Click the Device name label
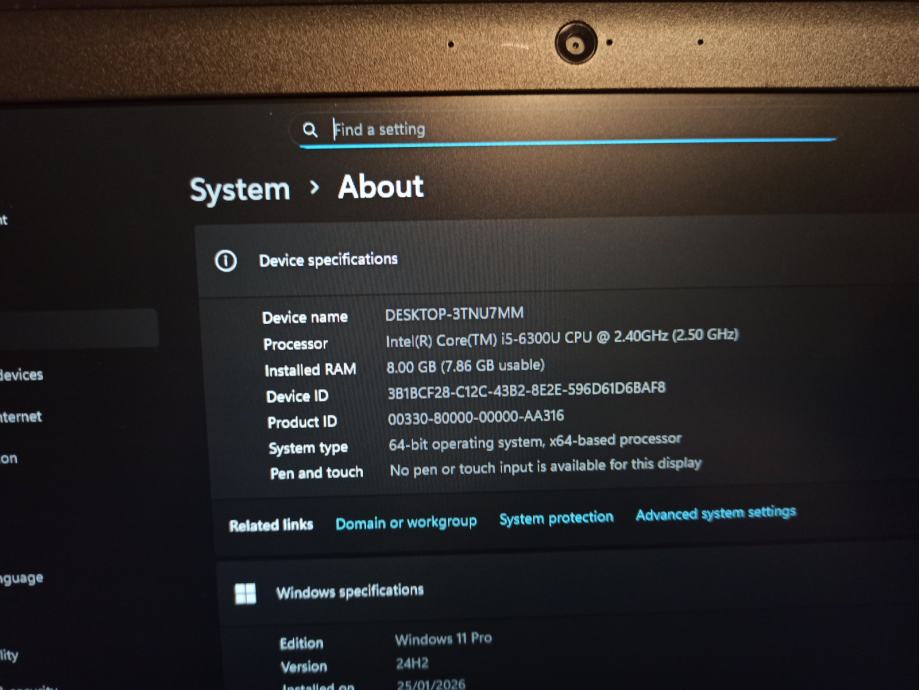 [305, 317]
